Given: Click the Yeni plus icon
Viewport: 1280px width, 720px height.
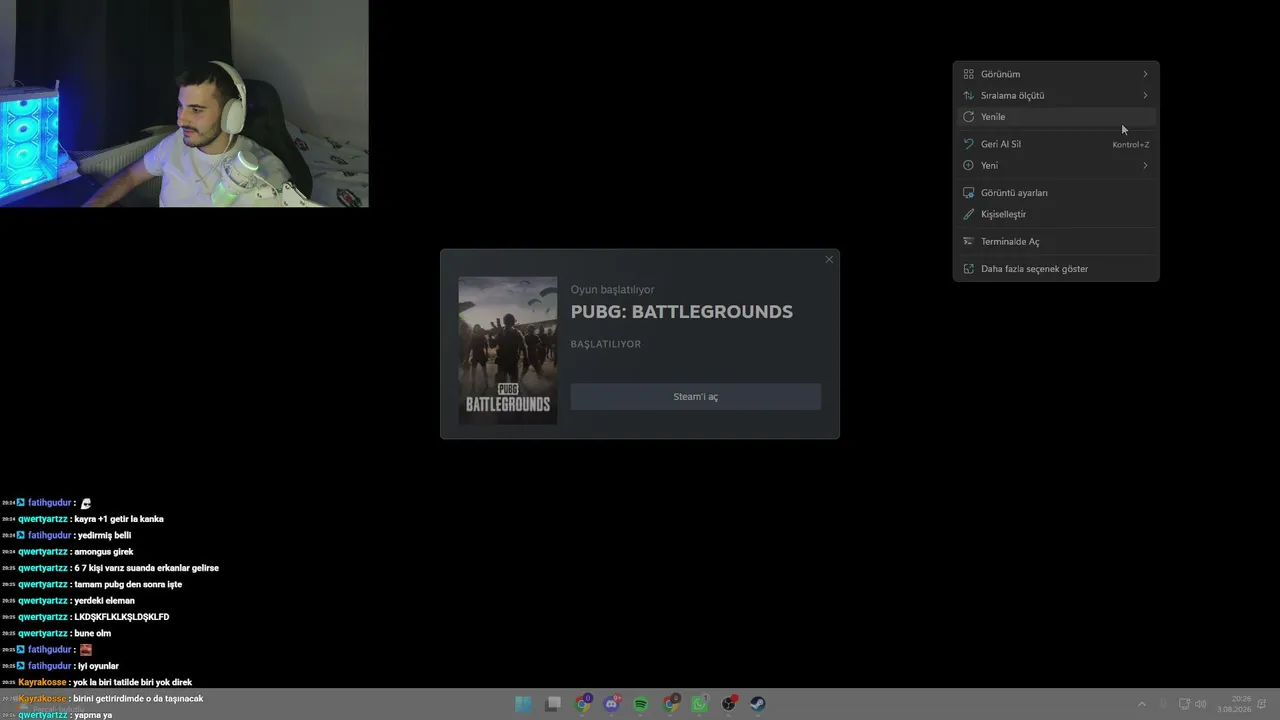Looking at the screenshot, I should (x=968, y=165).
